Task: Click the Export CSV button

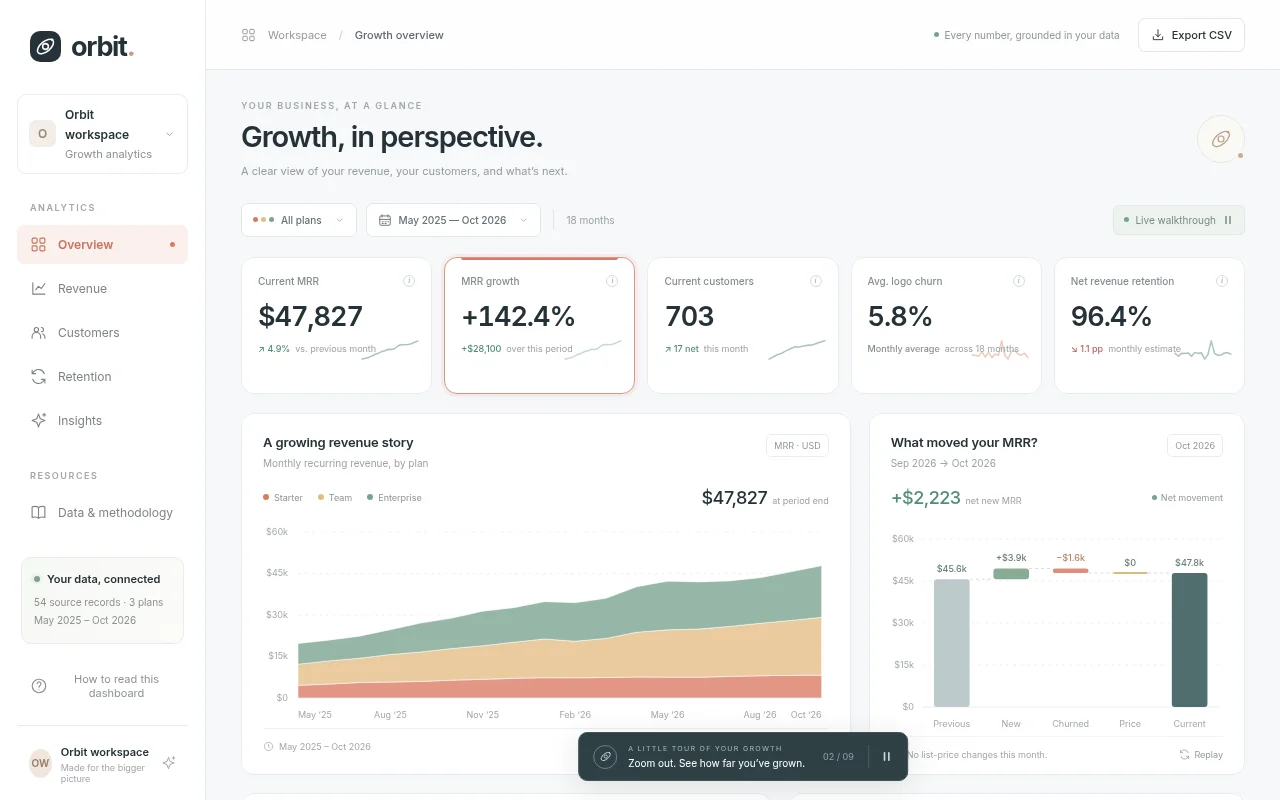Action: click(x=1191, y=35)
